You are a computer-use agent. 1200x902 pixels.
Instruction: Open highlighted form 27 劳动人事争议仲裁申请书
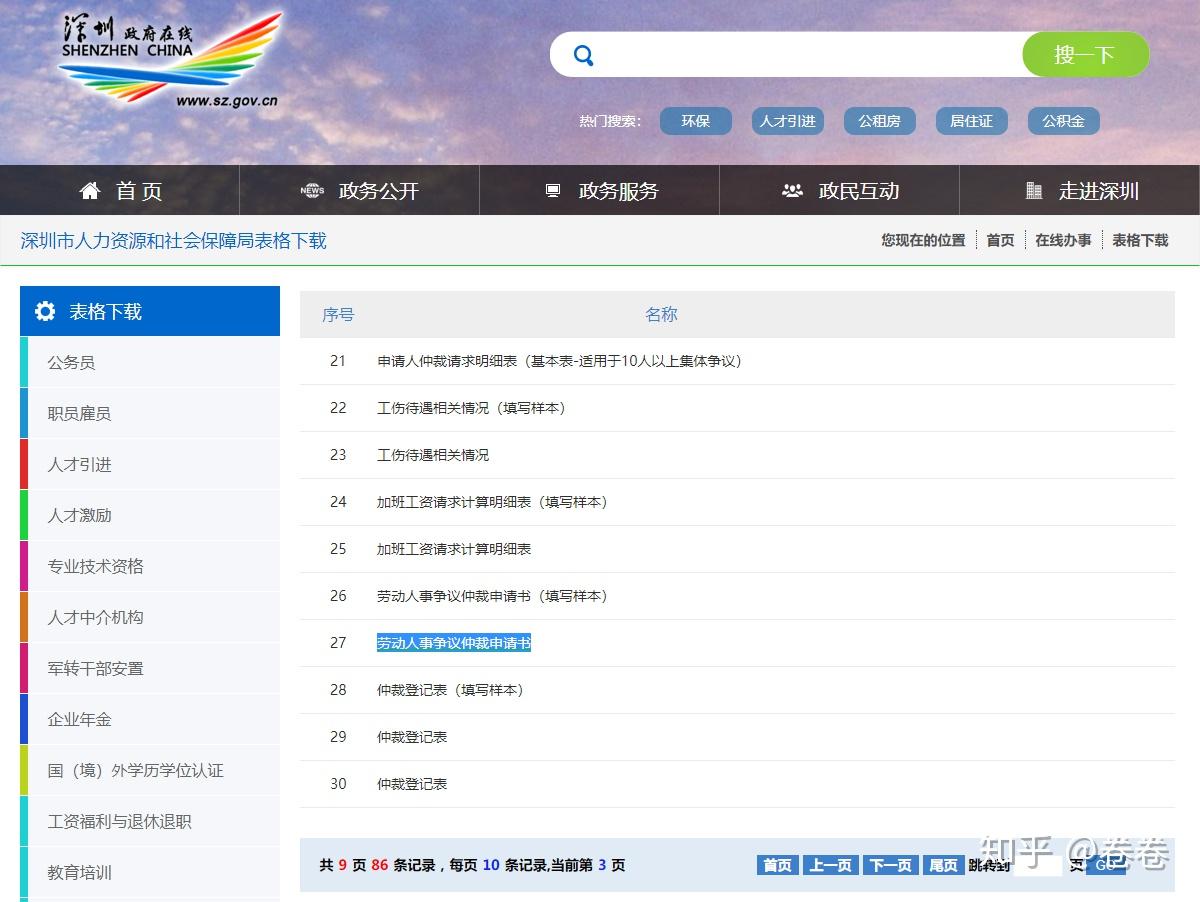click(x=454, y=643)
